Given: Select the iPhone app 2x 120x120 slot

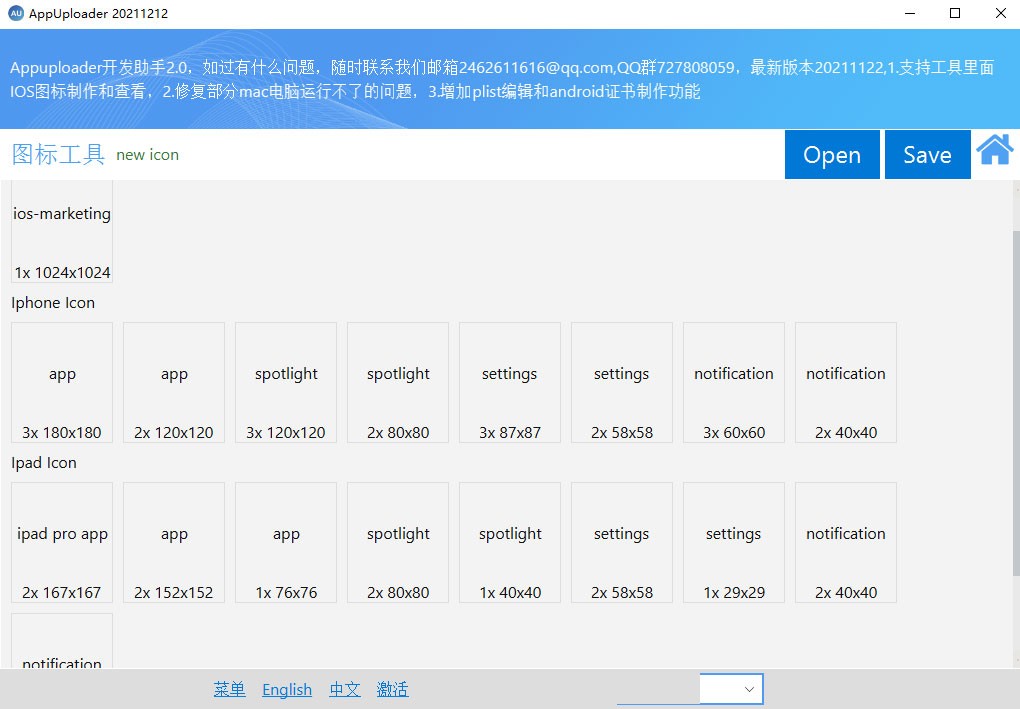Looking at the screenshot, I should [174, 382].
